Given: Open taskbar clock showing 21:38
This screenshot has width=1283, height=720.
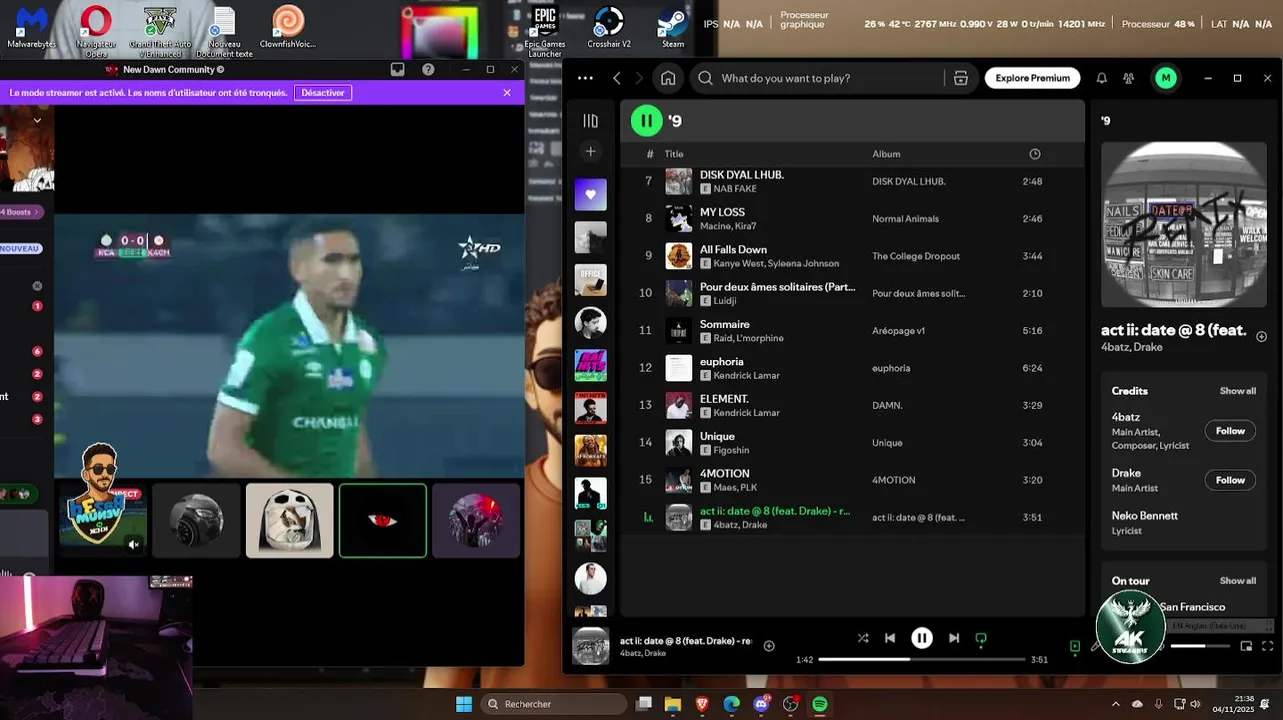Looking at the screenshot, I should click(1232, 704).
